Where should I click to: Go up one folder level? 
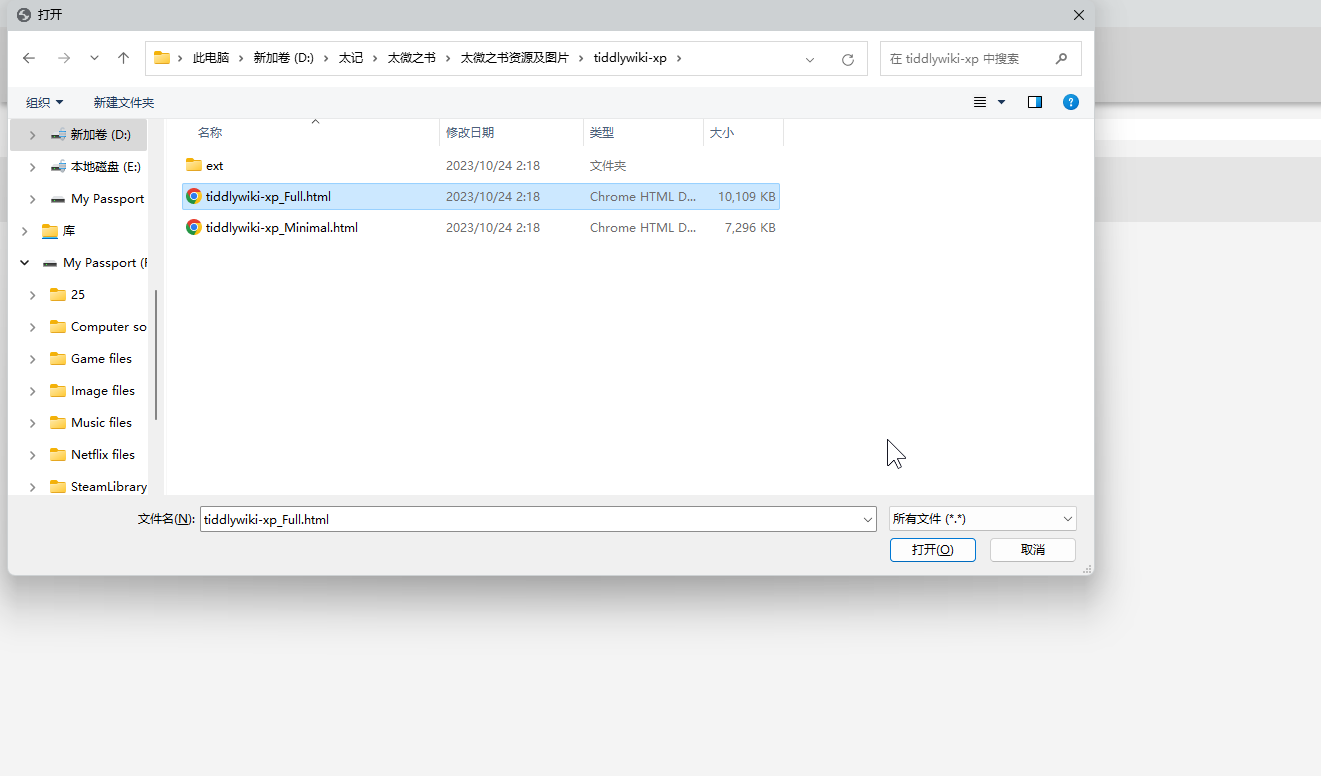click(123, 58)
